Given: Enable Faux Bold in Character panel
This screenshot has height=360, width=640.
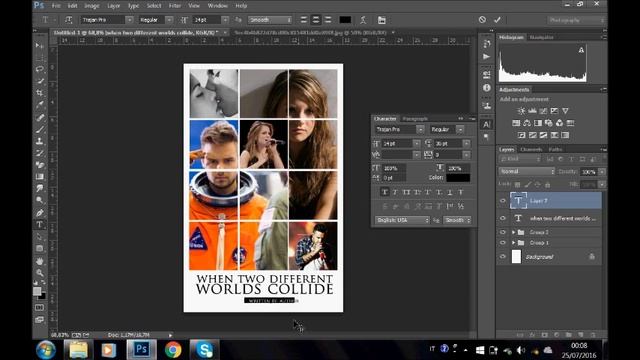Looking at the screenshot, I should [x=384, y=192].
